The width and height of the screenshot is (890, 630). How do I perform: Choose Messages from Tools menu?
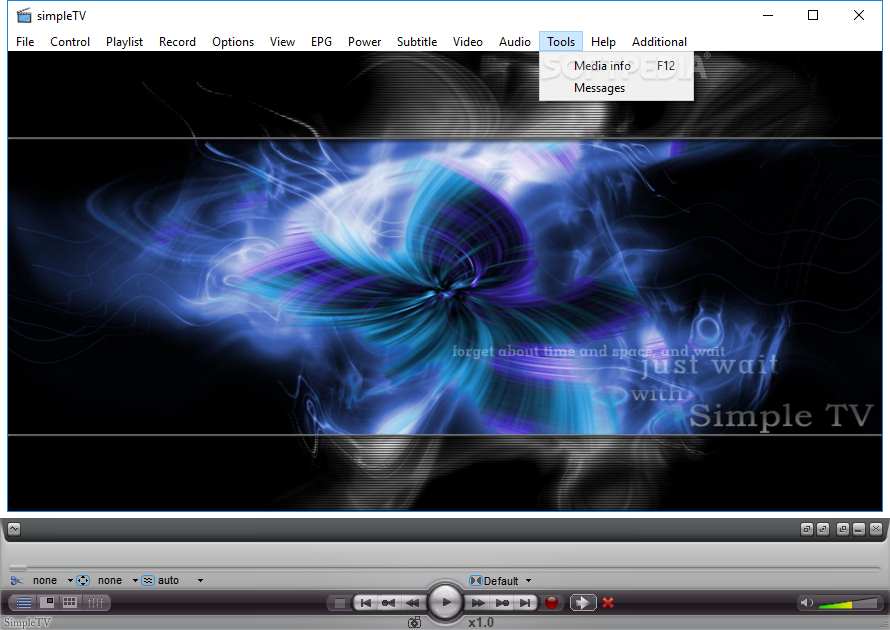616,88
